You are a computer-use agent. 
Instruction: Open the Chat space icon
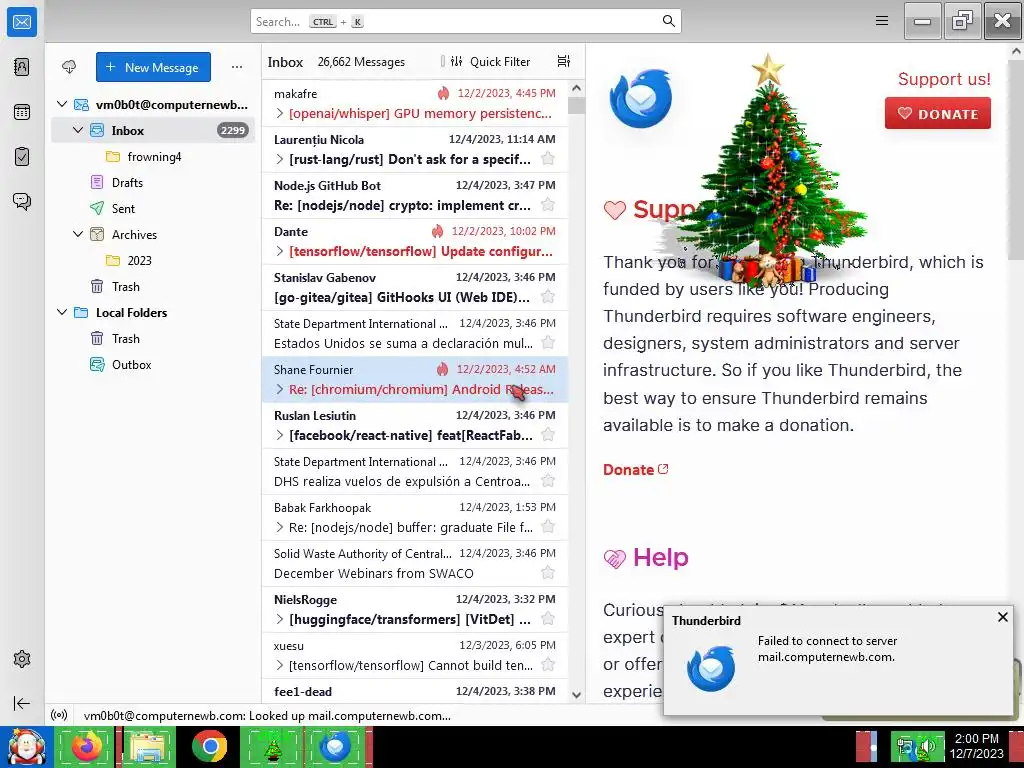pyautogui.click(x=22, y=201)
